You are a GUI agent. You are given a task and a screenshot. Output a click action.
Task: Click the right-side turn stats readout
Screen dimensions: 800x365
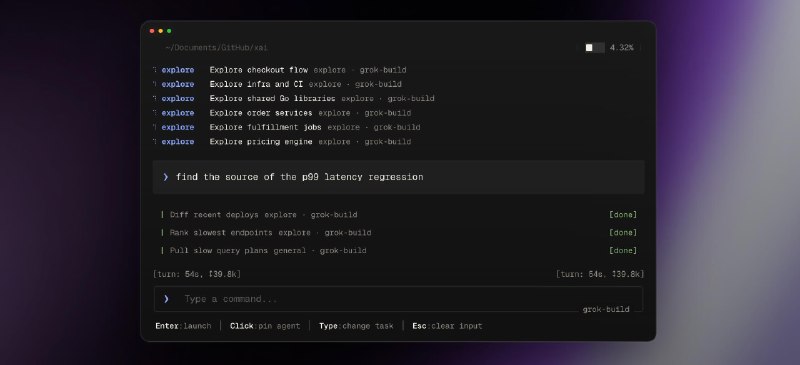click(600, 274)
